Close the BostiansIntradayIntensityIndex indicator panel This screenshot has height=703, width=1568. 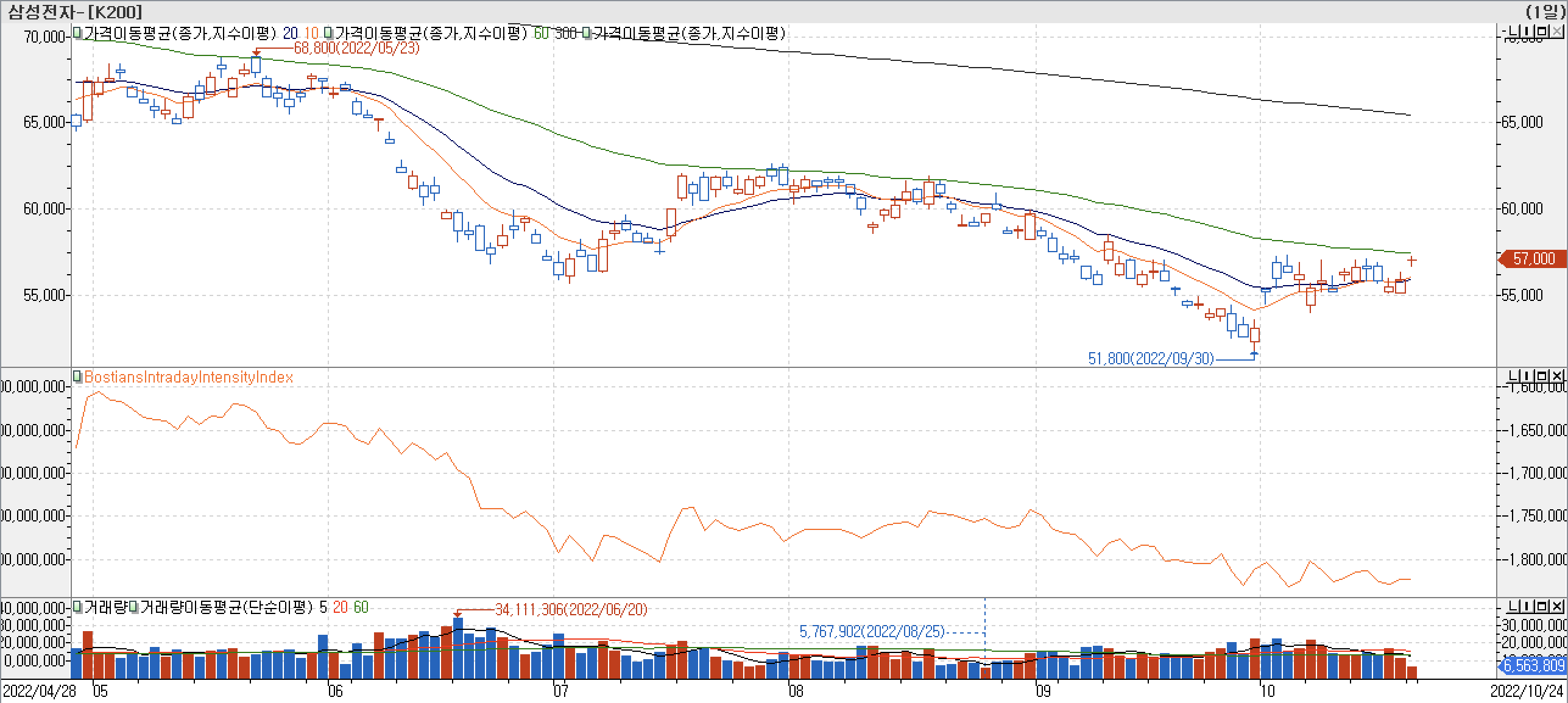click(x=1556, y=376)
